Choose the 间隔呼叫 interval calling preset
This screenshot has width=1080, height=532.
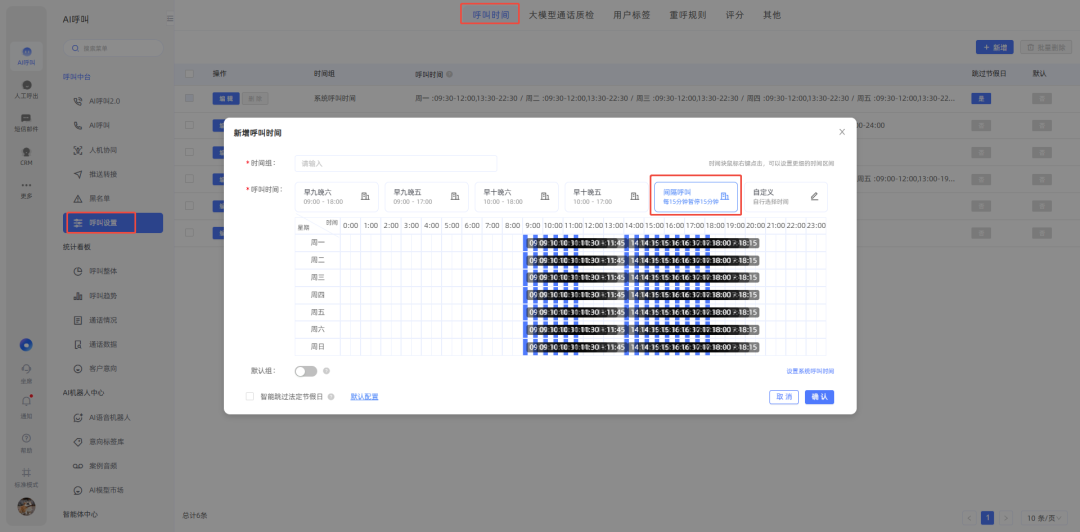click(x=696, y=196)
